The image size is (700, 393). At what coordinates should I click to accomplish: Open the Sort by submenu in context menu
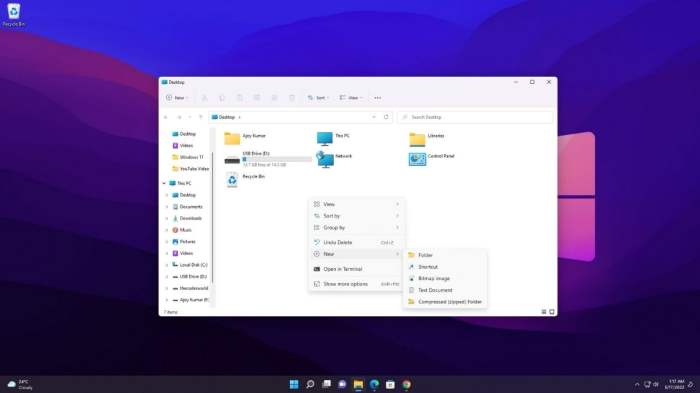[x=356, y=216]
